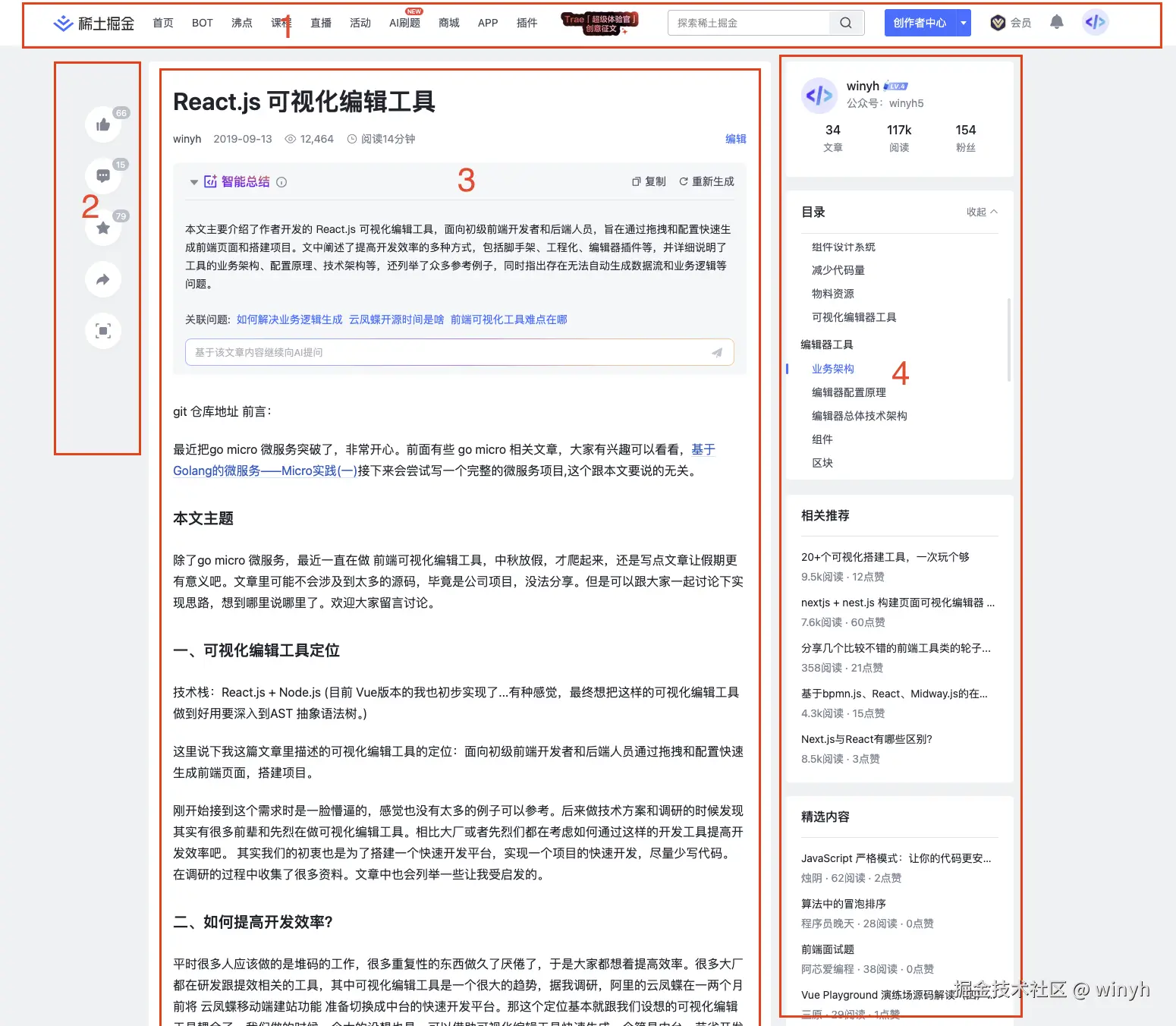Click the search magnifier icon
1176x1026 pixels.
(845, 22)
